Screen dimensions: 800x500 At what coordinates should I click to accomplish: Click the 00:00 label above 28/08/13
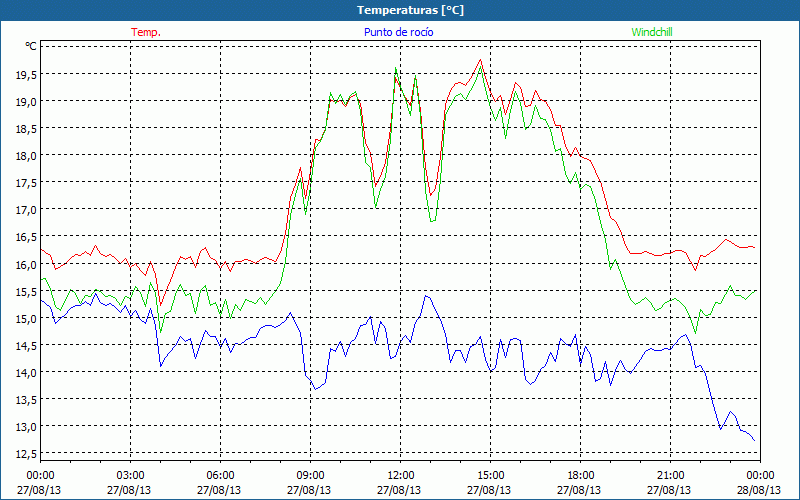tap(760, 475)
